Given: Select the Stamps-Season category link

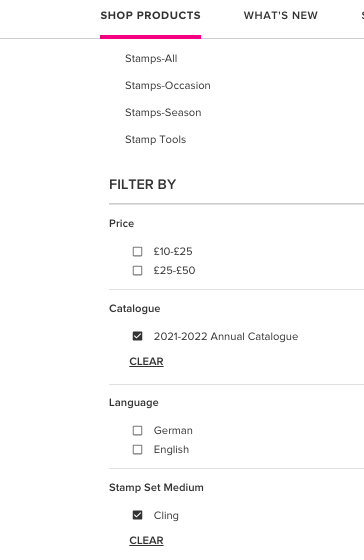Looking at the screenshot, I should coord(163,112).
